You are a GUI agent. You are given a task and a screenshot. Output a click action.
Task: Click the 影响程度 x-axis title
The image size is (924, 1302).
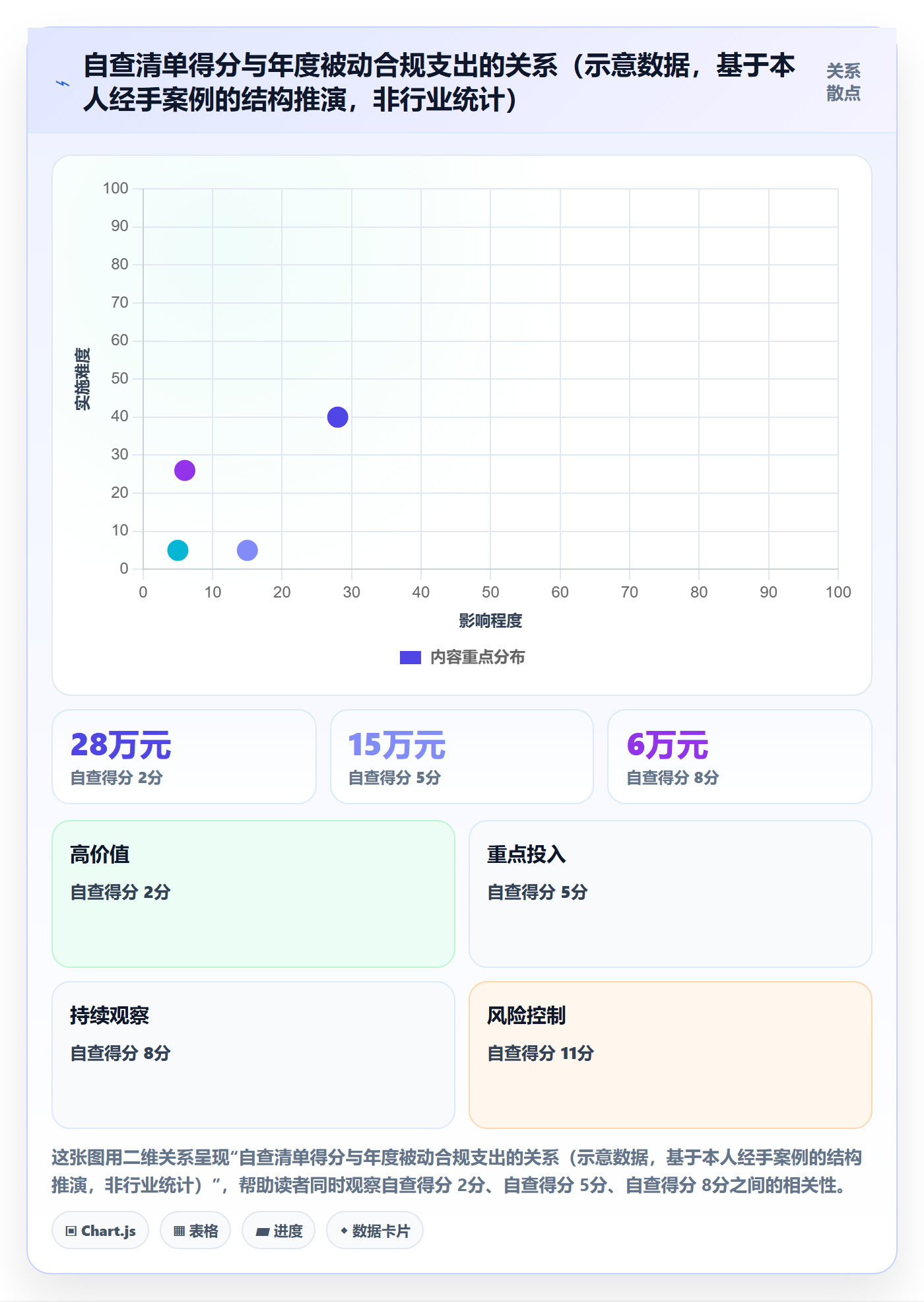point(490,621)
